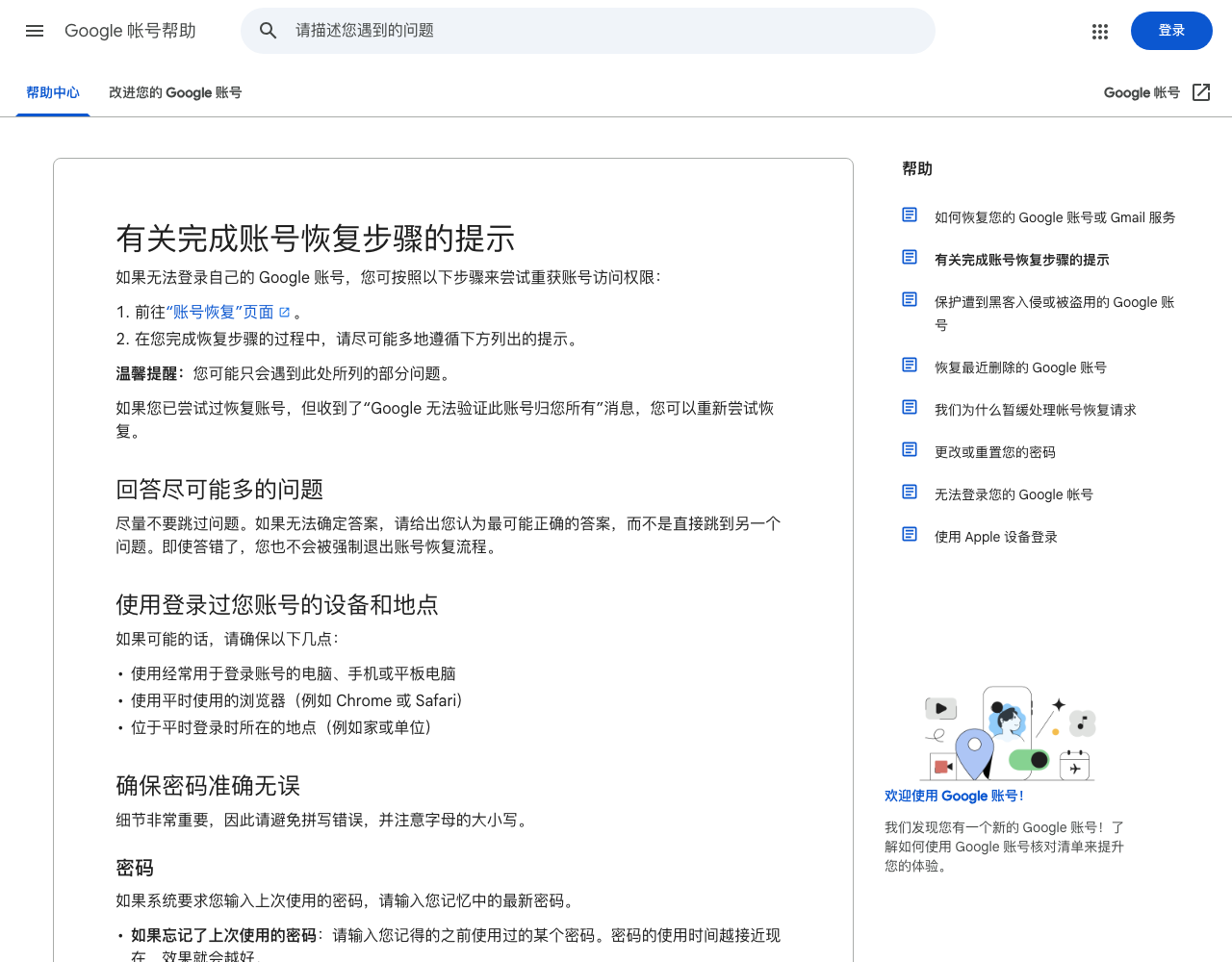This screenshot has width=1232, height=962.
Task: Click the 登录 sign-in button
Action: click(1171, 31)
